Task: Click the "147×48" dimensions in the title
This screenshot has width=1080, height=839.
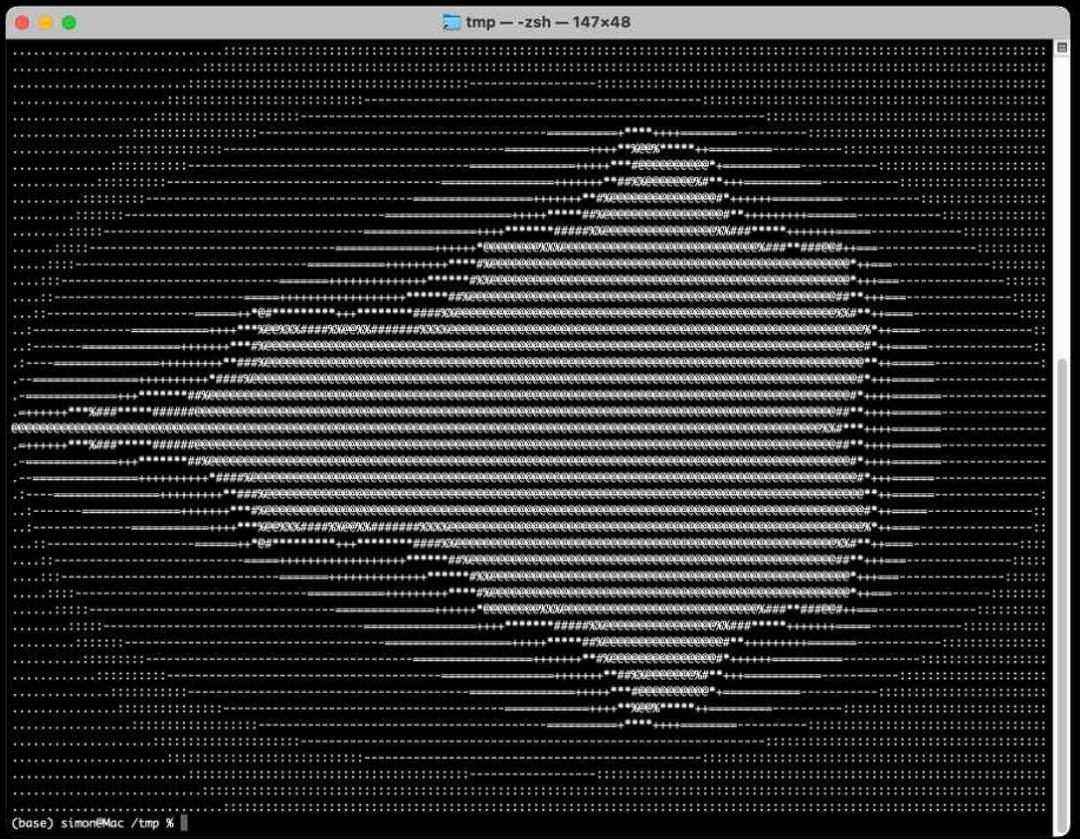Action: pos(602,22)
